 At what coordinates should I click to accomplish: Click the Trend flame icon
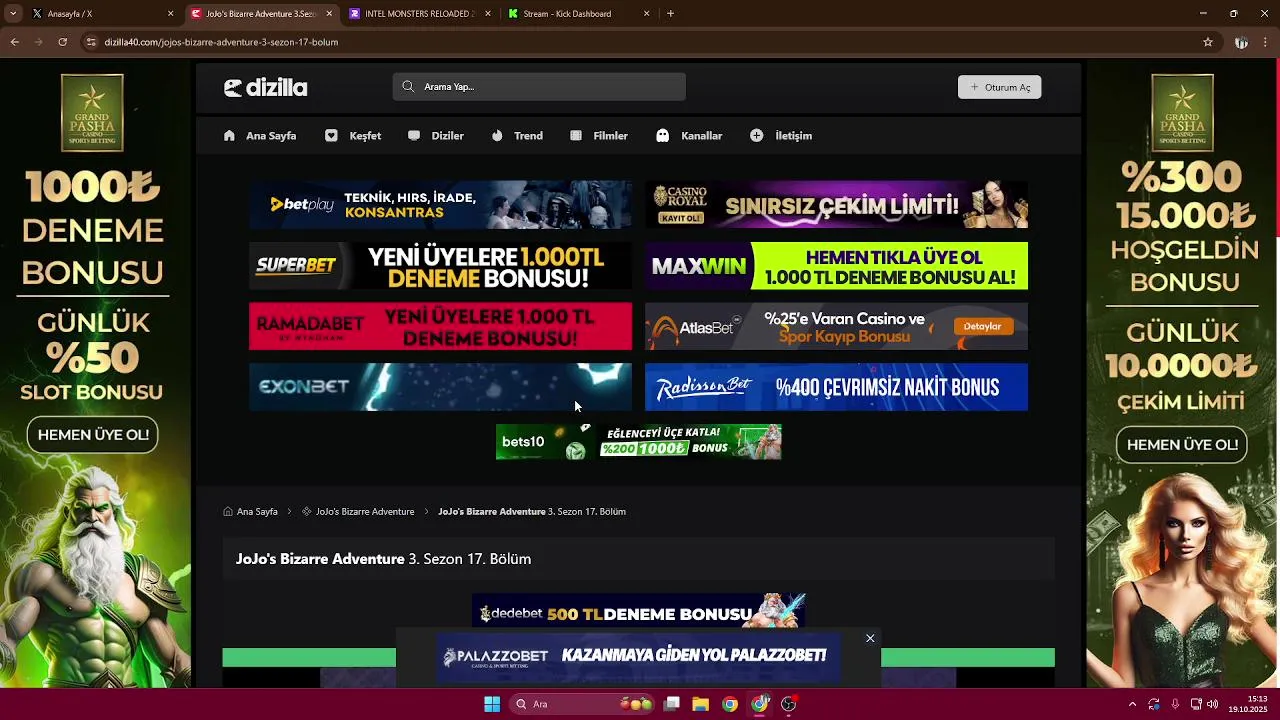pos(497,136)
